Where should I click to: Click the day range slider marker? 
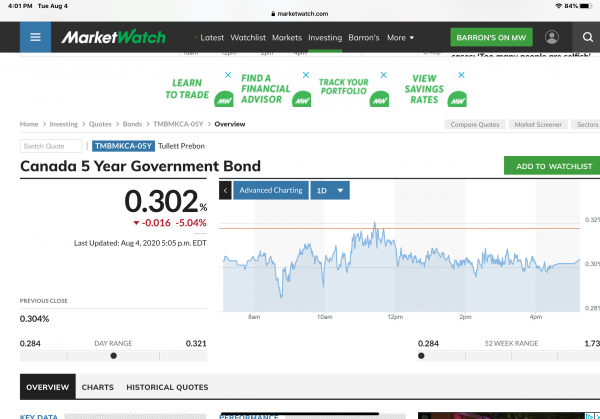(113, 355)
